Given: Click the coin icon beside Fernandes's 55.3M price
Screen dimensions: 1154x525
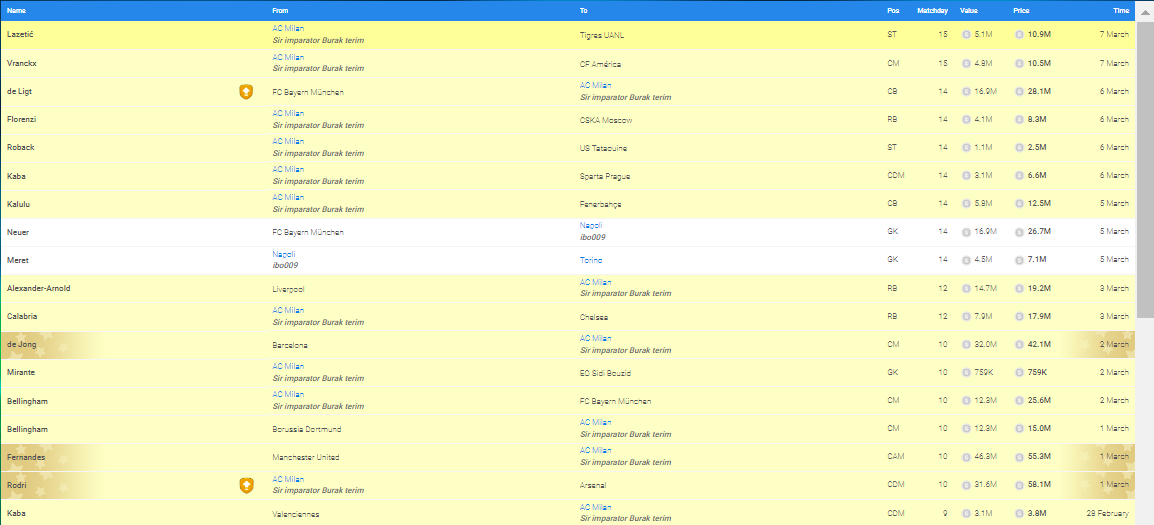Looking at the screenshot, I should pos(1019,457).
